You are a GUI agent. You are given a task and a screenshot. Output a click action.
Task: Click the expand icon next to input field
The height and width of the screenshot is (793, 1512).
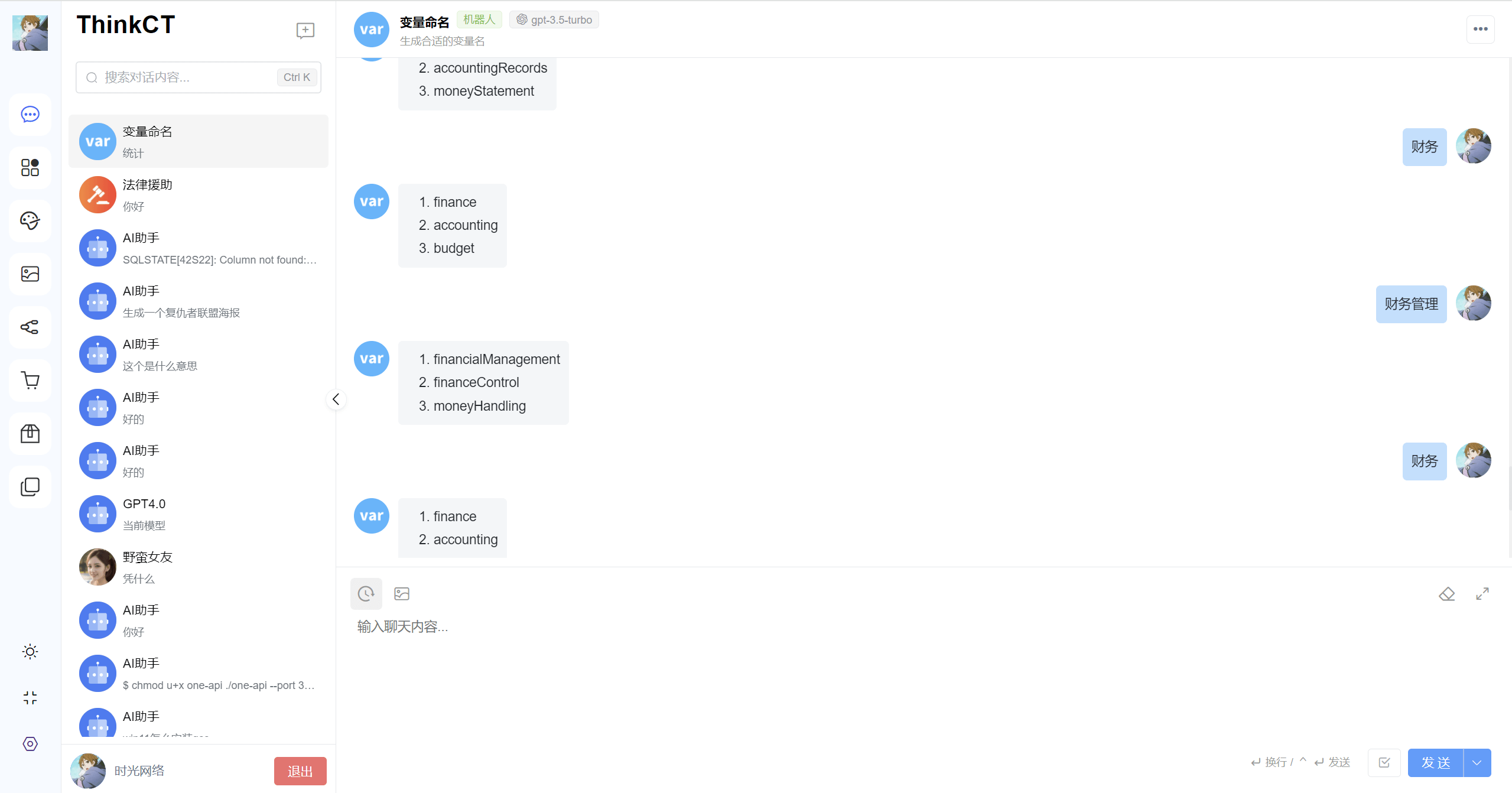coord(1484,594)
